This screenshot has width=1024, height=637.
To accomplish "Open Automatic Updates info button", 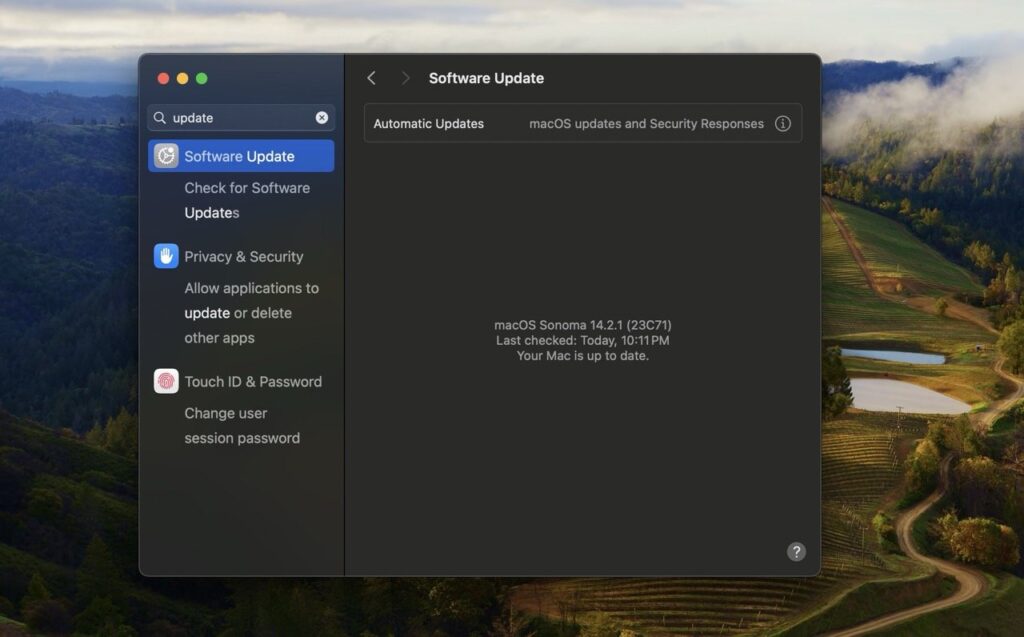I will pos(783,124).
